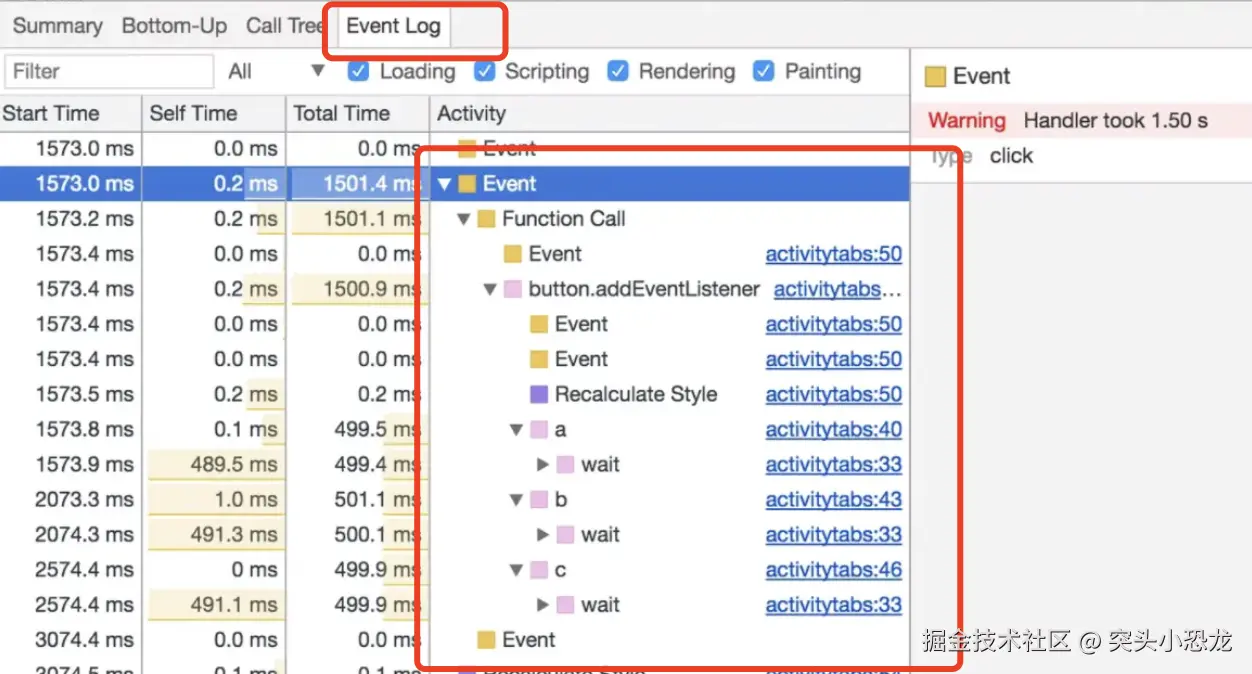Collapse function b row
Viewport: 1252px width, 674px height.
tap(516, 500)
